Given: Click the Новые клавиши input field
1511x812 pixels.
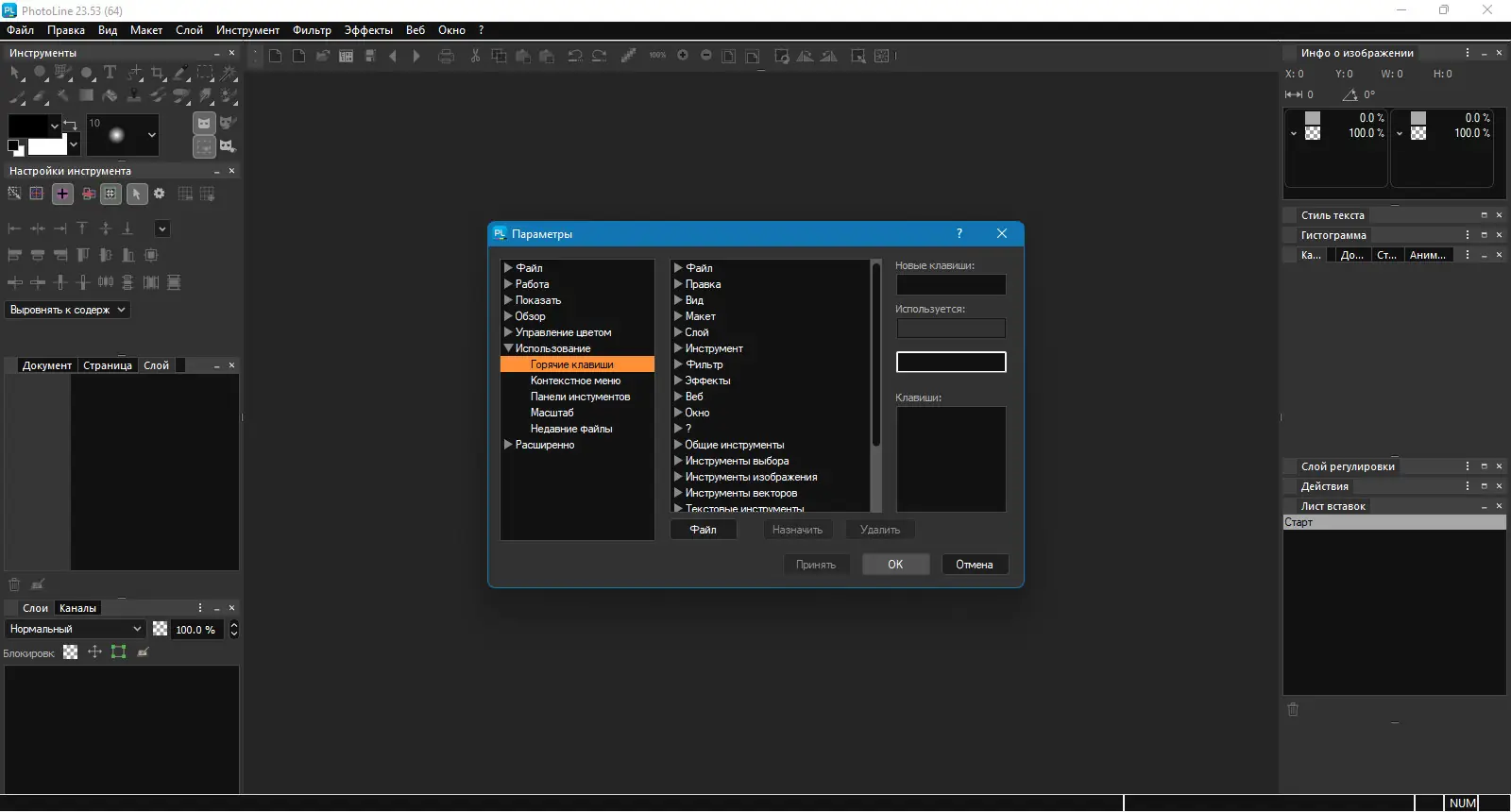Looking at the screenshot, I should click(x=951, y=284).
